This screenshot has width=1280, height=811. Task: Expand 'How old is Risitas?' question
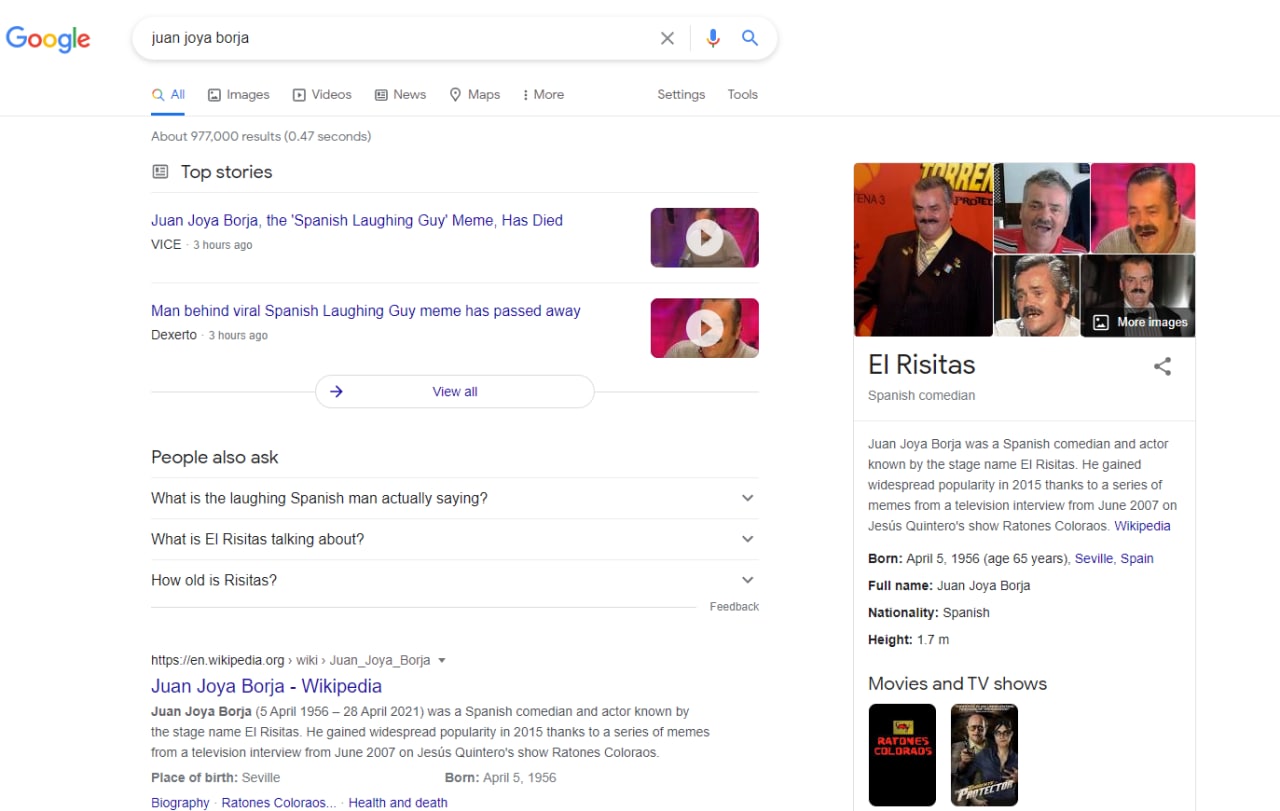[x=455, y=580]
